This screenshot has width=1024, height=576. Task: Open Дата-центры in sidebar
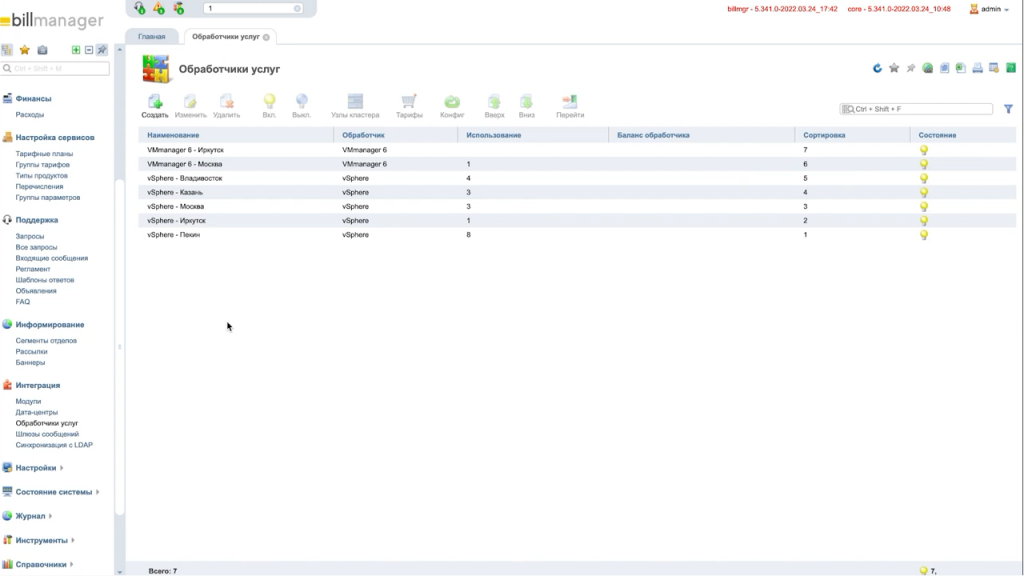tap(37, 412)
